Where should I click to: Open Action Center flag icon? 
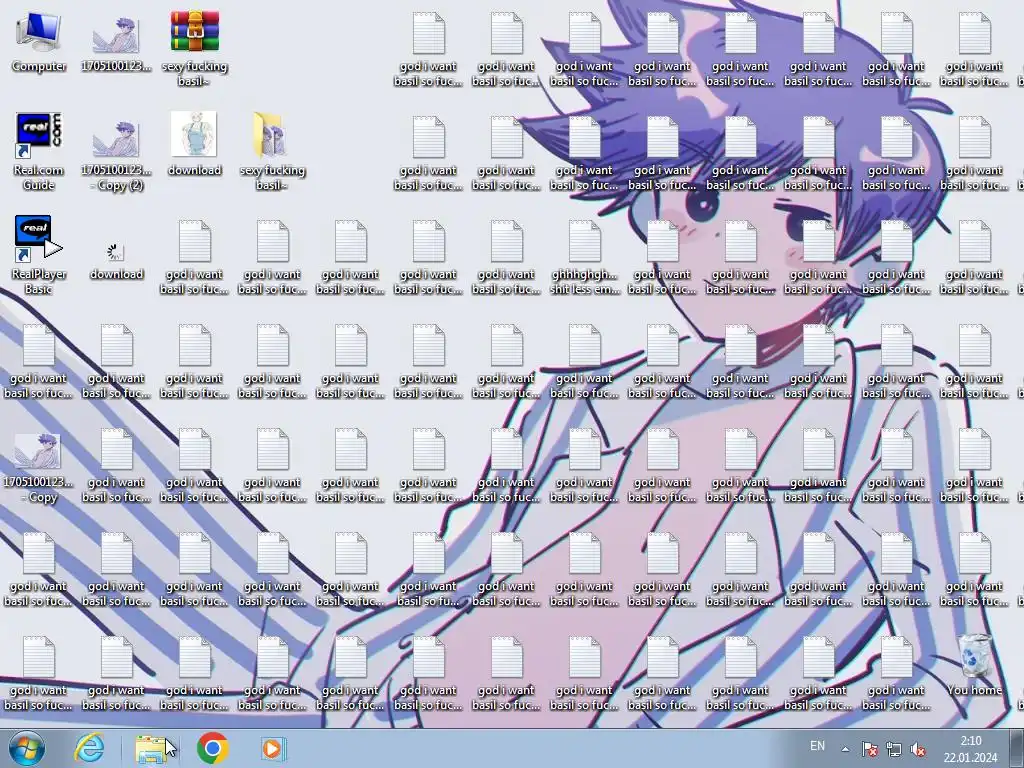pyautogui.click(x=870, y=749)
